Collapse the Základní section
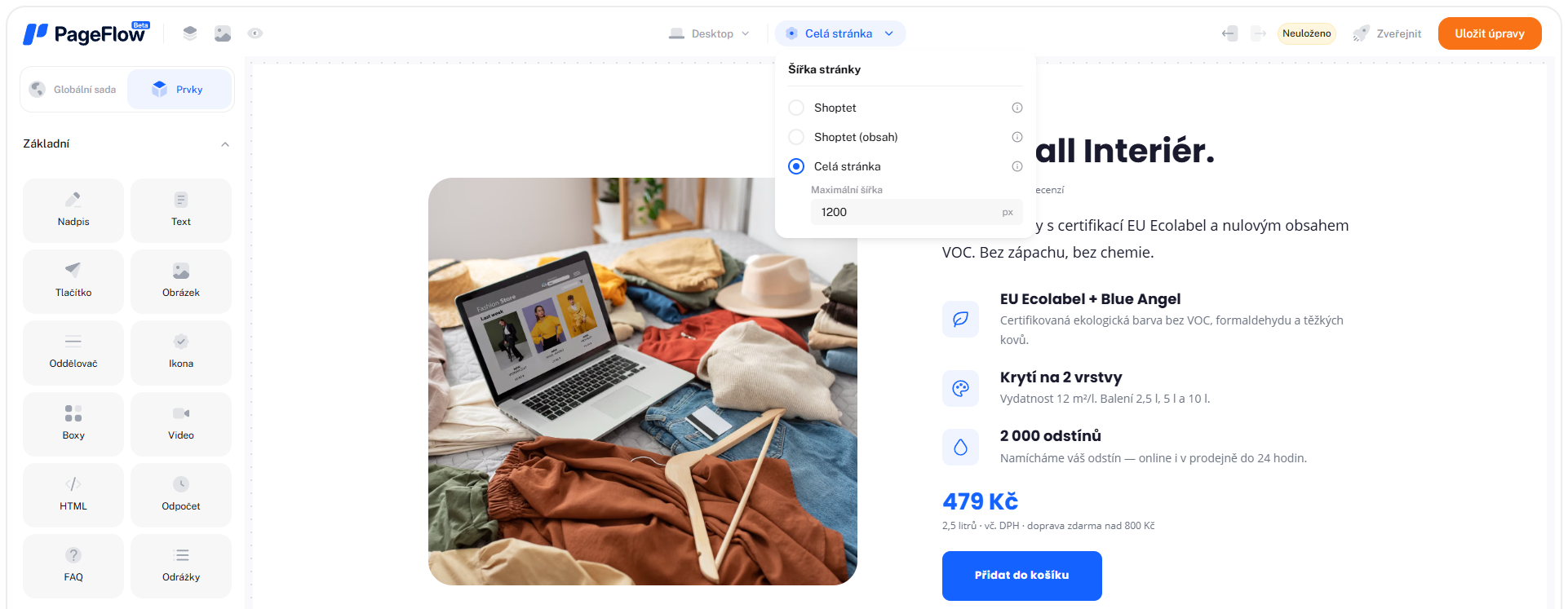 click(x=225, y=144)
